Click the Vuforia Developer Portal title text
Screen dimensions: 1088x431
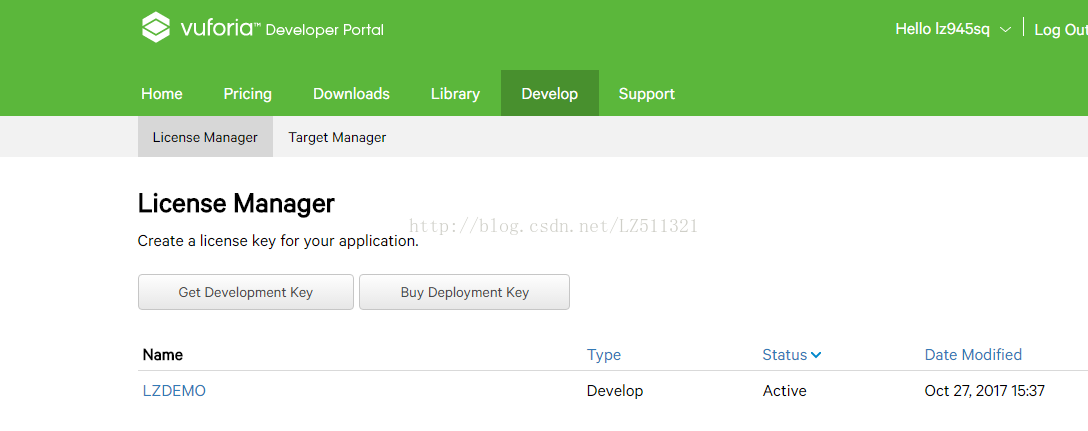point(282,29)
